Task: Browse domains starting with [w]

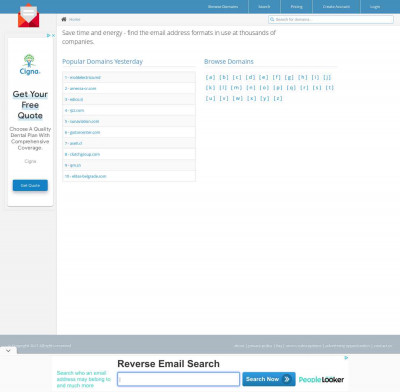Action: coord(238,98)
